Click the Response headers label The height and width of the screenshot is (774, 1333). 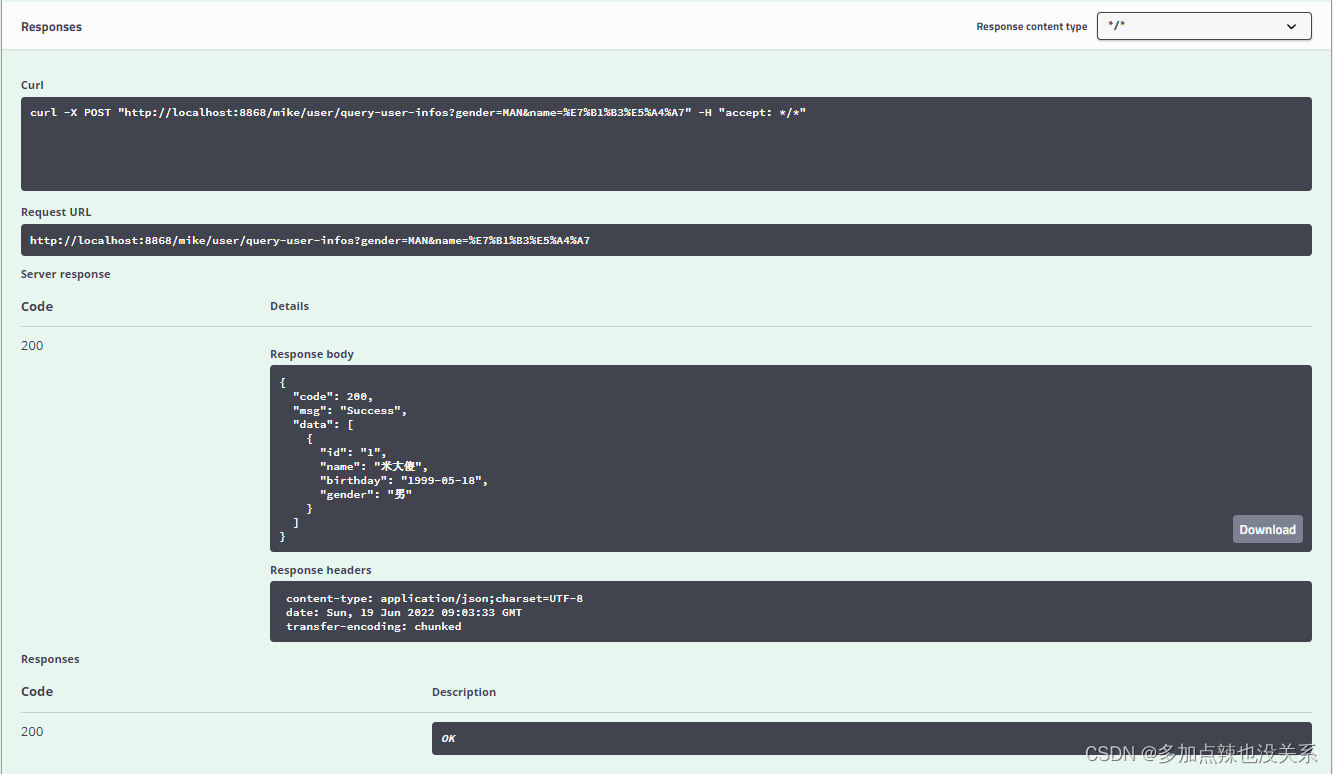point(321,570)
